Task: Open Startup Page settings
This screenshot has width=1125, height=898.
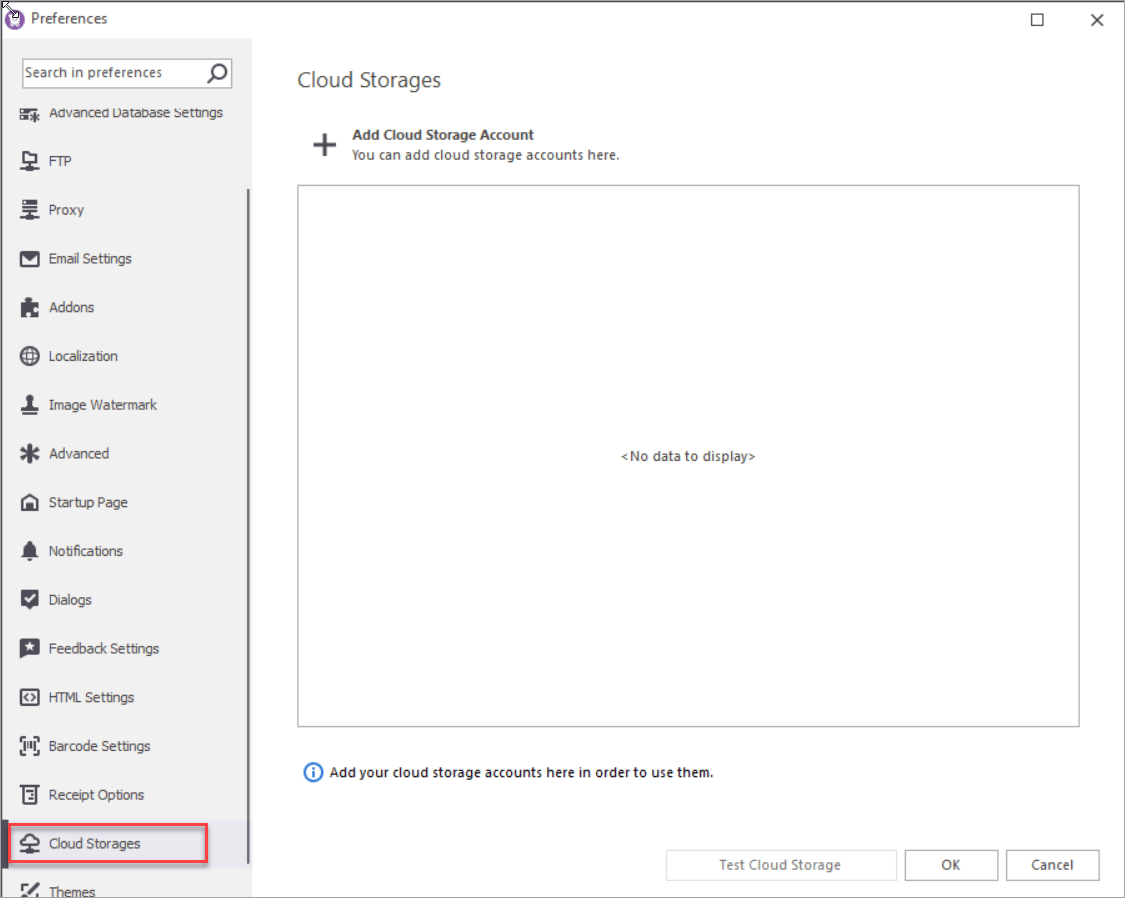Action: click(x=125, y=503)
